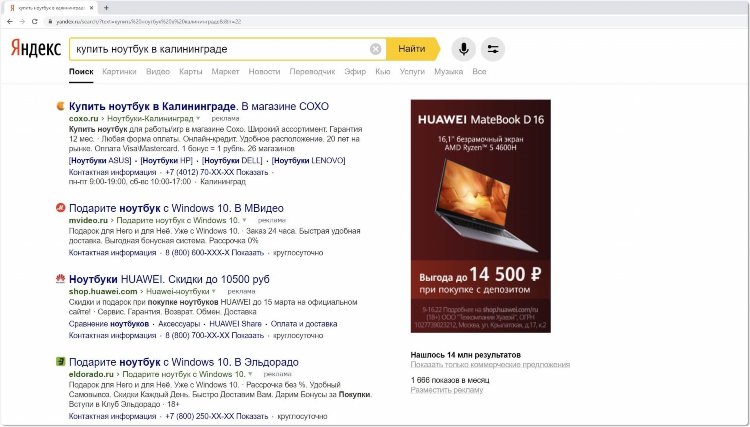Close the Yandex search browser tab

(x=91, y=8)
